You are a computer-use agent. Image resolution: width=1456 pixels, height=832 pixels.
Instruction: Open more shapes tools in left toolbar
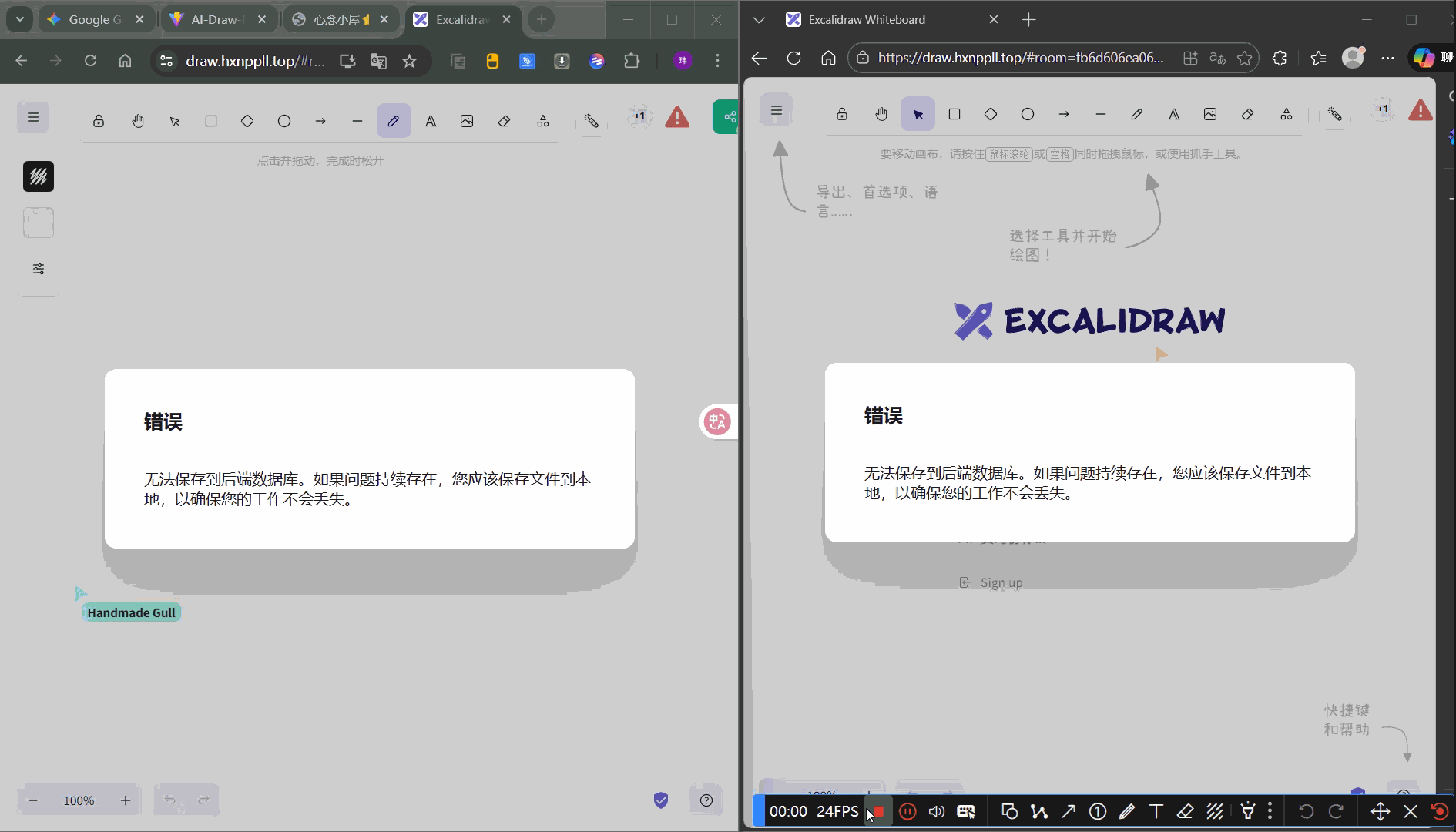click(x=543, y=121)
